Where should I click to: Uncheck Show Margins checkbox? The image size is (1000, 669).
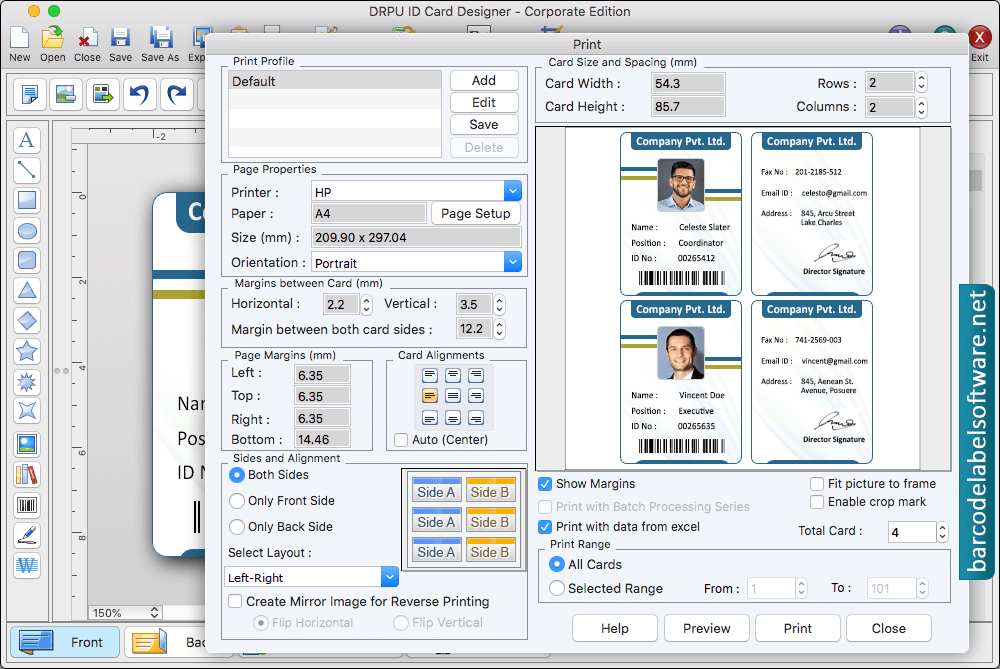545,484
